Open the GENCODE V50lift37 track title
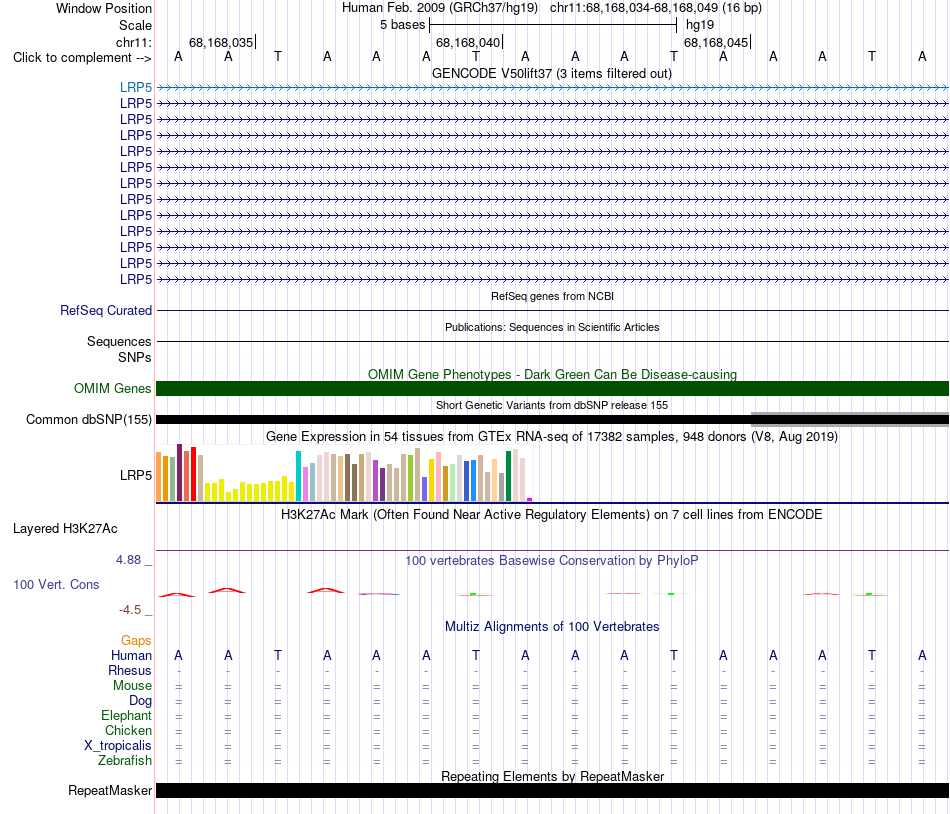The image size is (950, 814). click(x=552, y=73)
